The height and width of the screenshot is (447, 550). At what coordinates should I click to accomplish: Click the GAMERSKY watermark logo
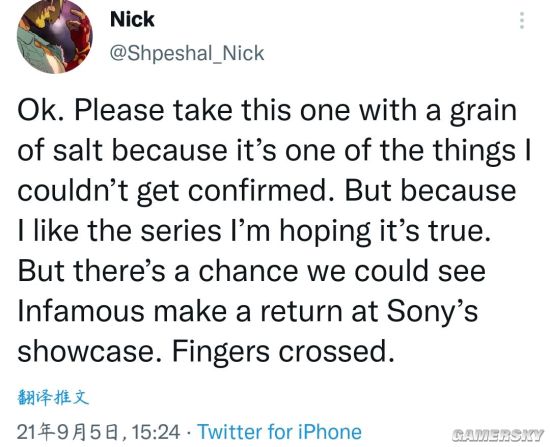pos(498,435)
